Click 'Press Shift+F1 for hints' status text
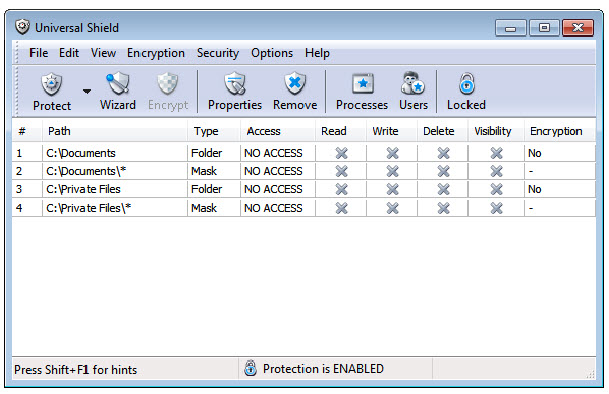Screen dimensions: 609x394 75,370
